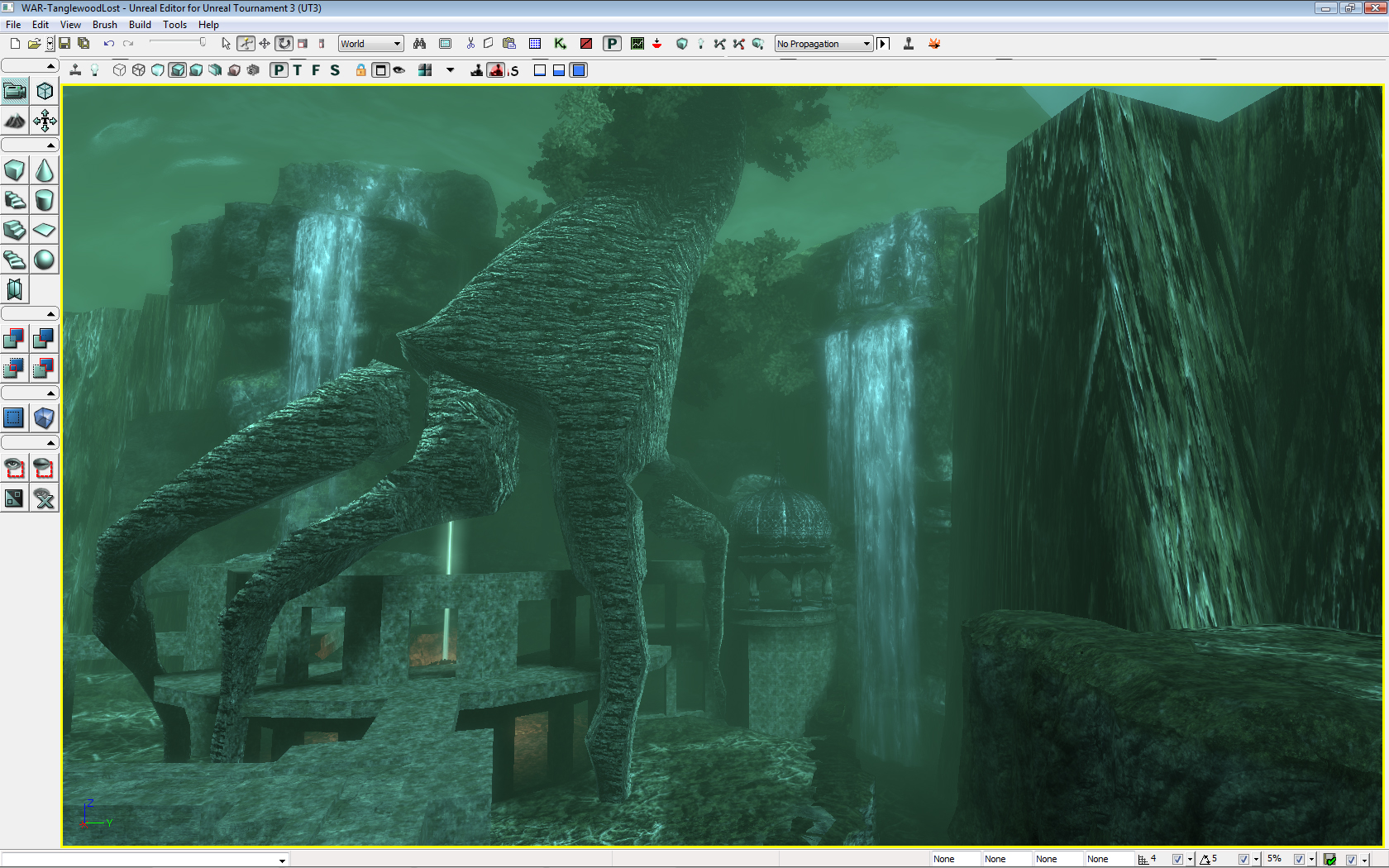Expand the viewport options arrow dropdown

[451, 70]
